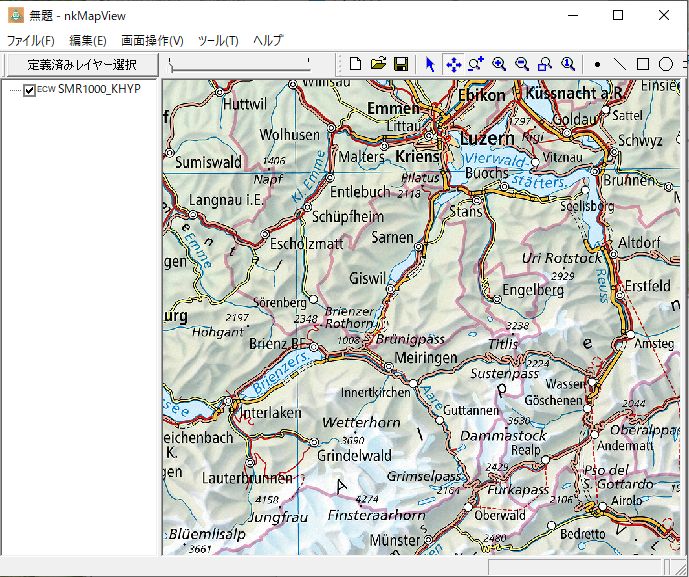Select the draw circle tool
The image size is (689, 577).
[666, 64]
